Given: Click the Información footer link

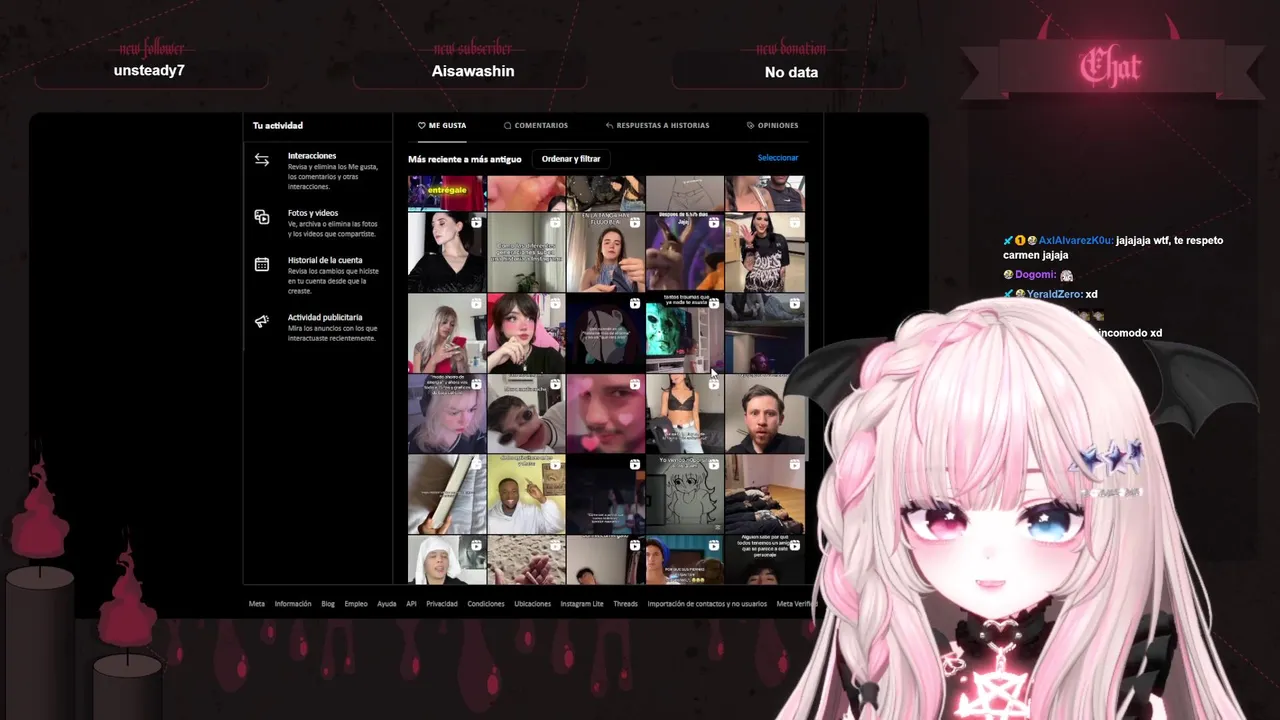Looking at the screenshot, I should (x=293, y=604).
